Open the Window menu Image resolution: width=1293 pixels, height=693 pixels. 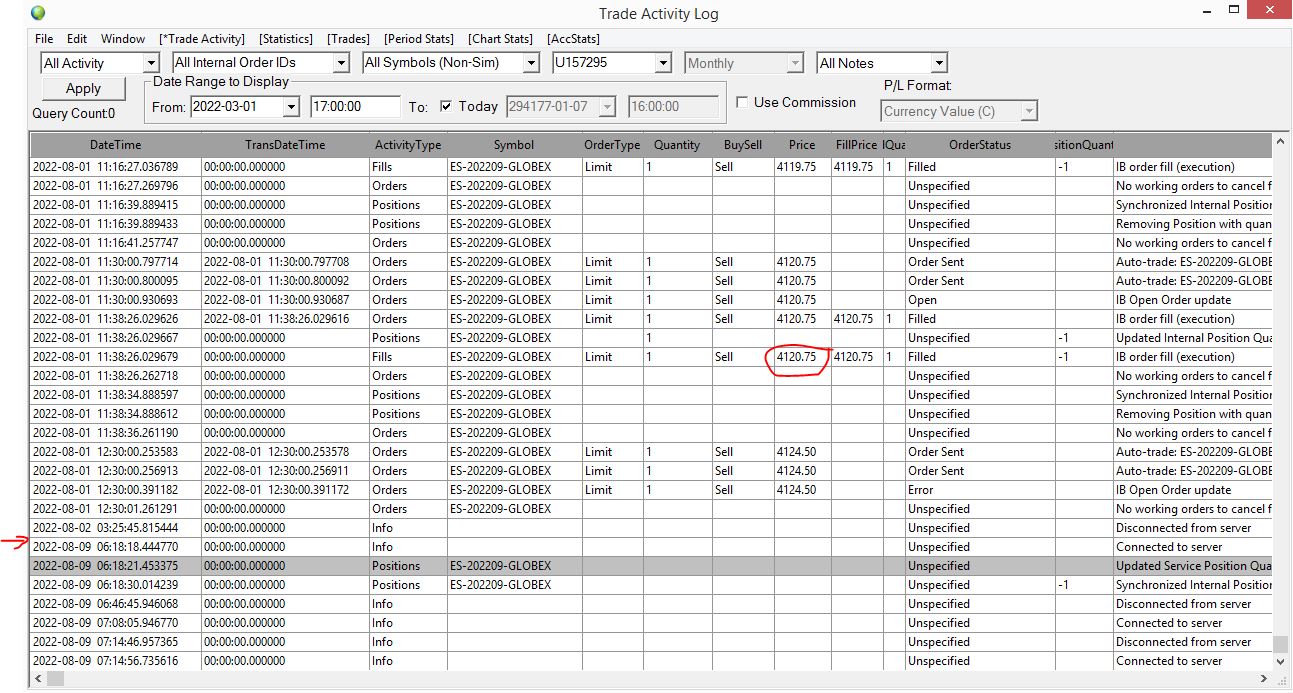point(123,39)
